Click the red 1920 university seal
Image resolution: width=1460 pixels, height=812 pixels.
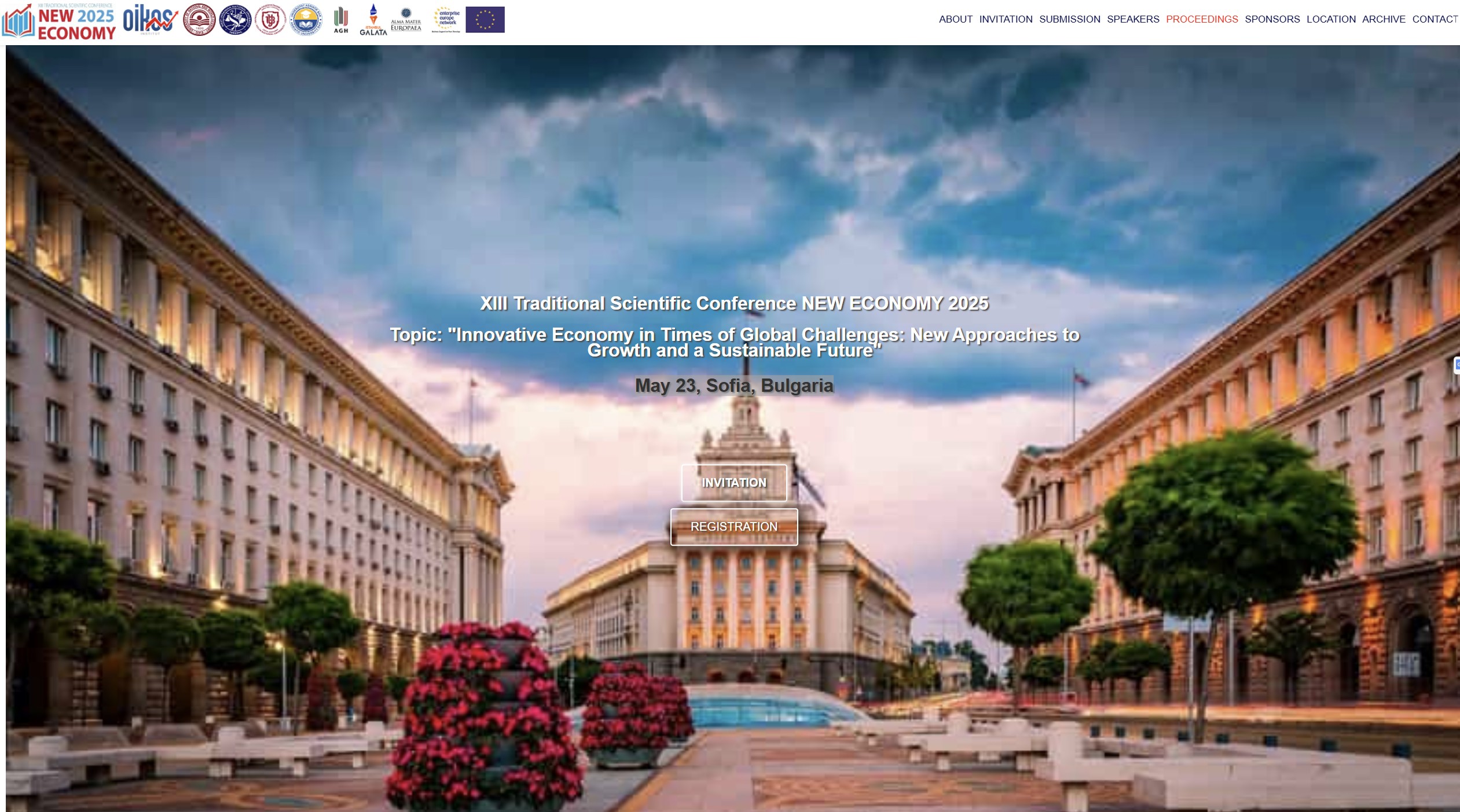(199, 20)
